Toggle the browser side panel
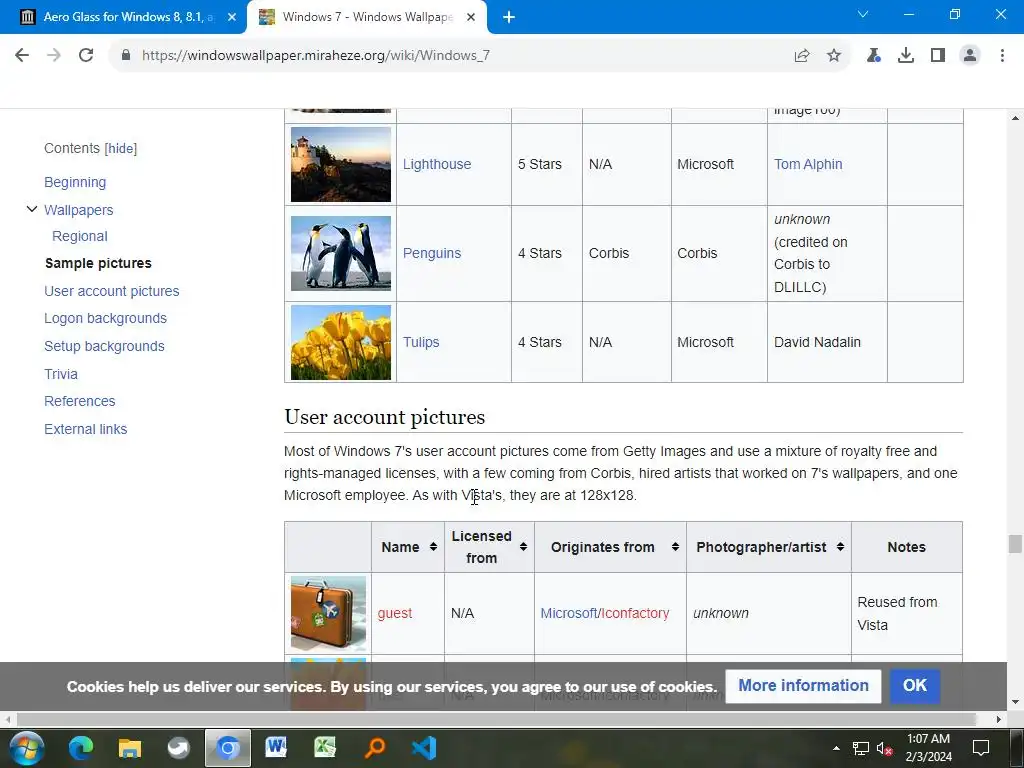 coord(938,56)
